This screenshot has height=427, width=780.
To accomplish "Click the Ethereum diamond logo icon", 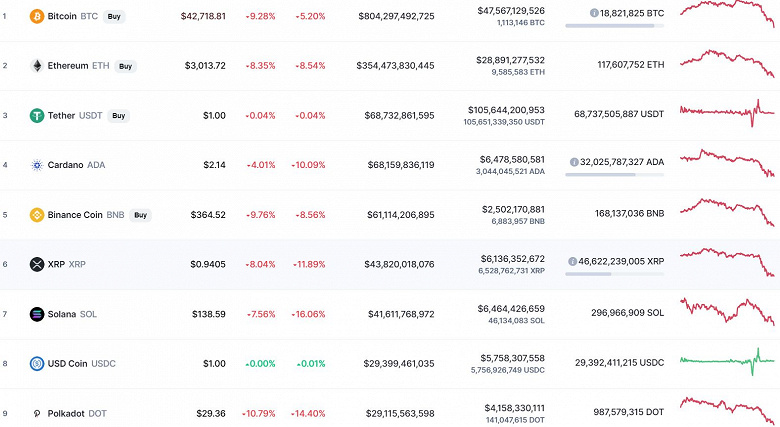I will click(x=37, y=66).
